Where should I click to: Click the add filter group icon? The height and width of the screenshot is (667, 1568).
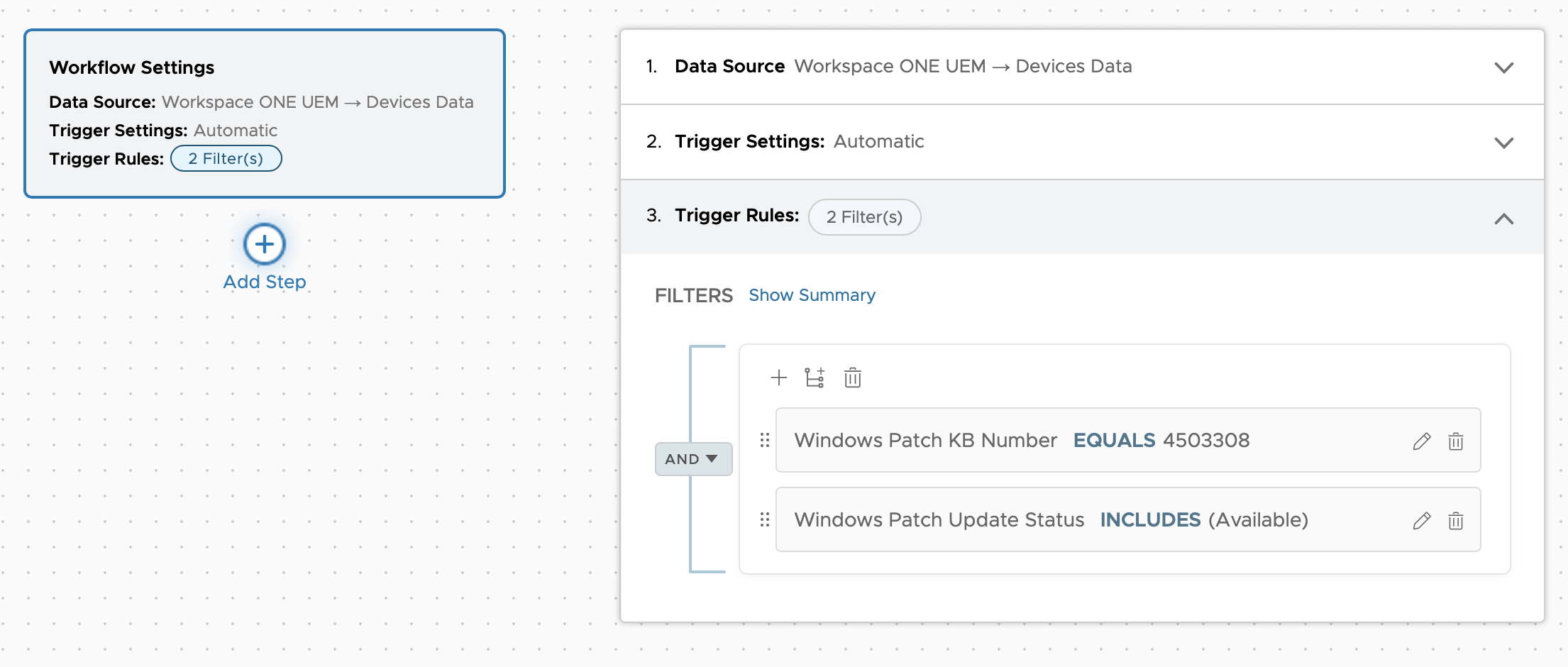point(815,377)
